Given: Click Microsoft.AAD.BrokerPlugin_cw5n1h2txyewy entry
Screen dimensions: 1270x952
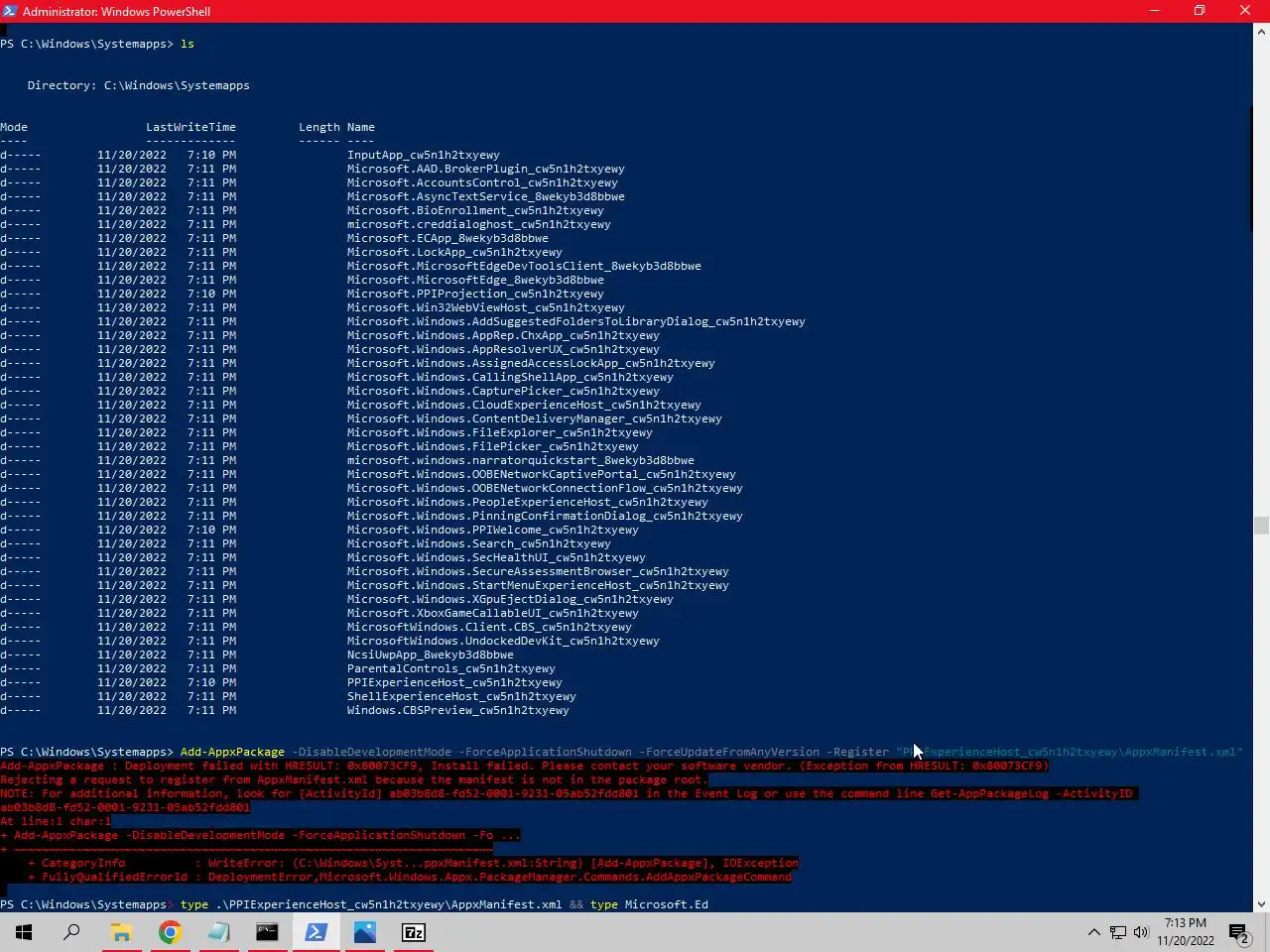Looking at the screenshot, I should 486,169.
